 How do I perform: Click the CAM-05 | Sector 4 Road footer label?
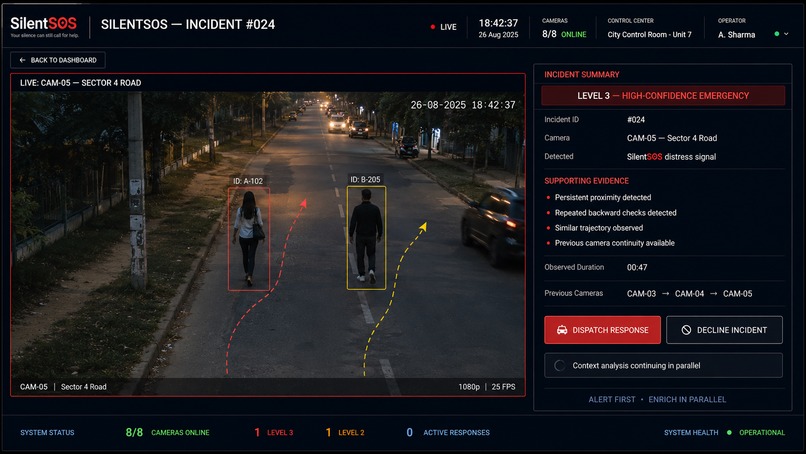[63, 387]
